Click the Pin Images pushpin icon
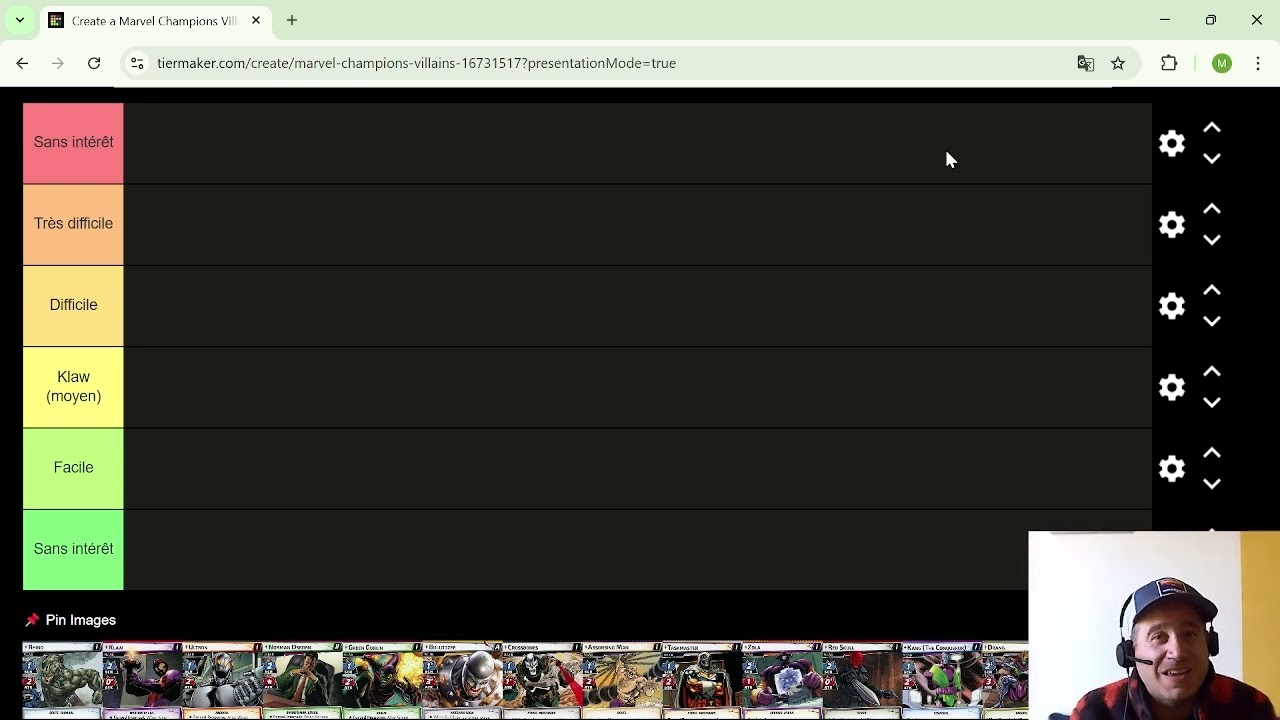The width and height of the screenshot is (1280, 720). click(32, 620)
